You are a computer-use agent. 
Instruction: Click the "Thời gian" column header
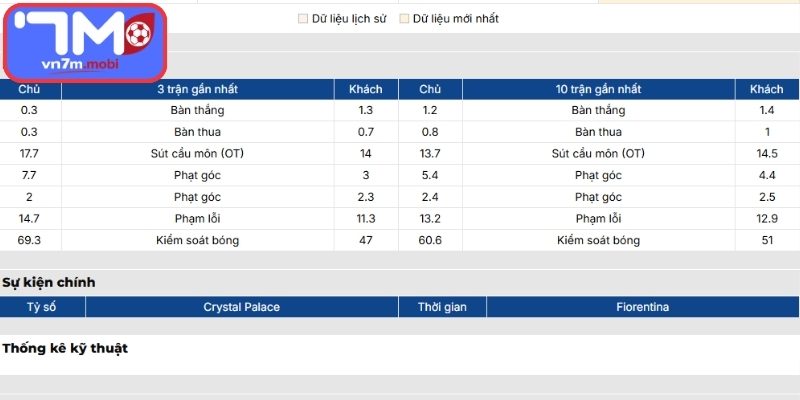(442, 307)
